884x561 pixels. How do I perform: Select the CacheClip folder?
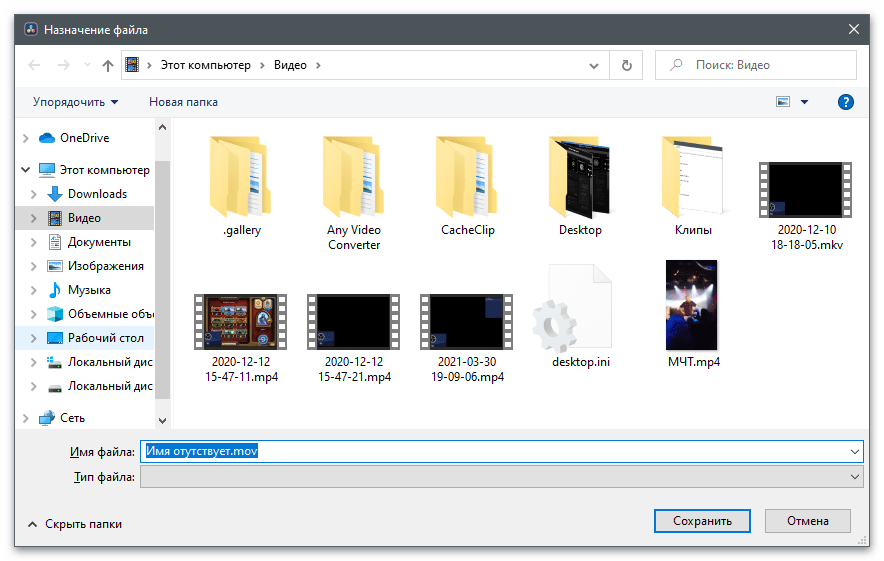[467, 178]
